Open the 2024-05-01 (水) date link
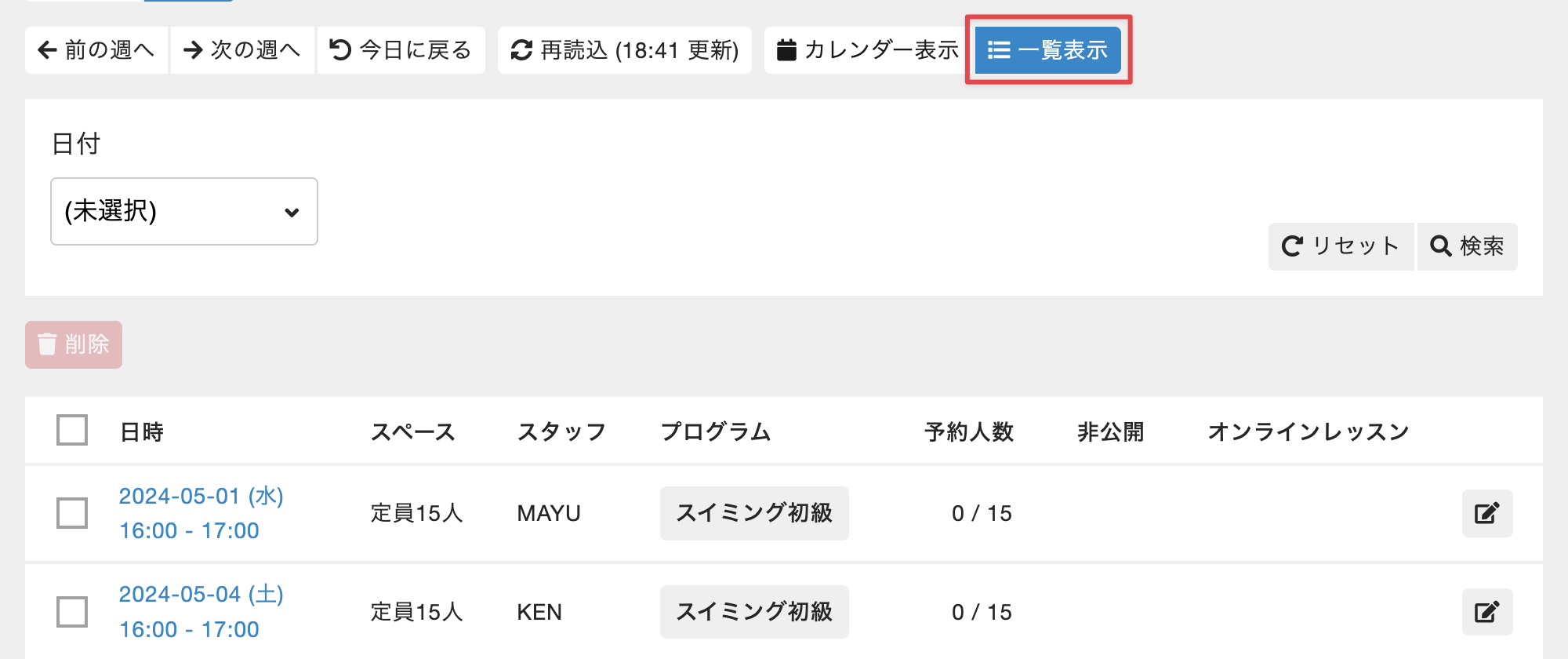 coord(201,497)
